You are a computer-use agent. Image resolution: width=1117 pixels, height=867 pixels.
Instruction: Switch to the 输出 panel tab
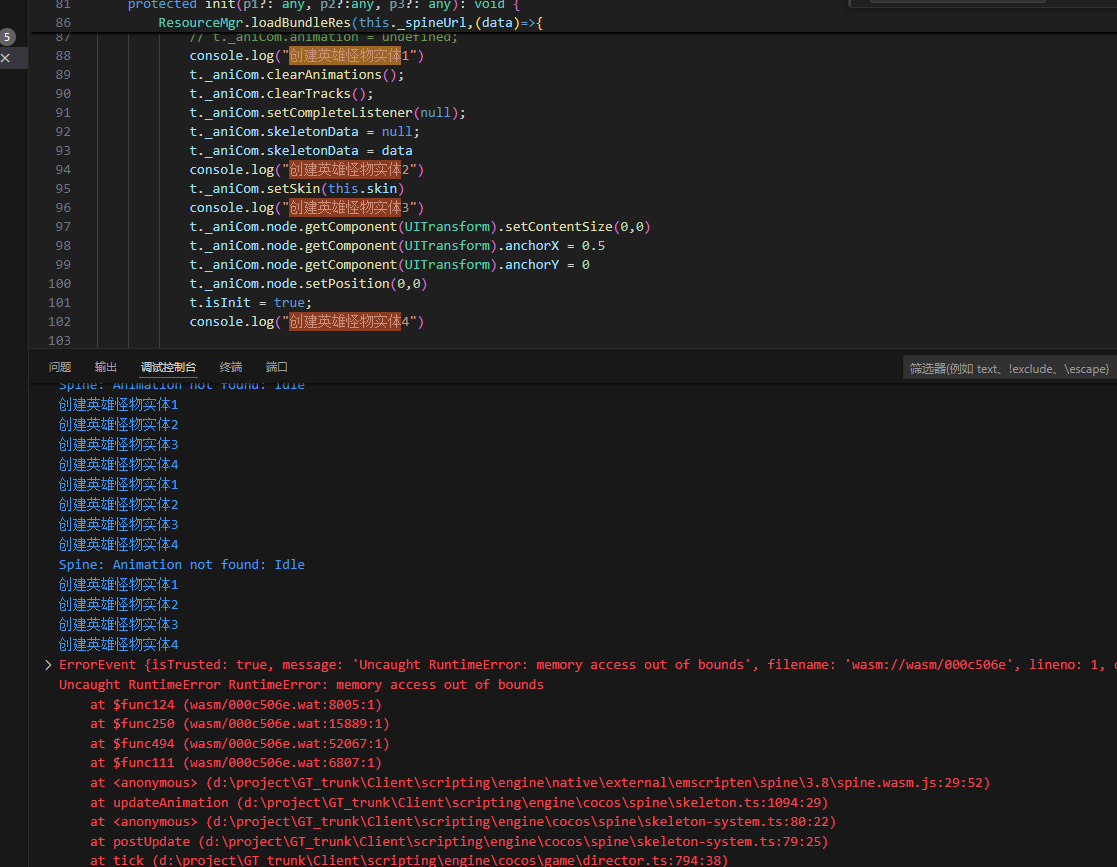(105, 367)
